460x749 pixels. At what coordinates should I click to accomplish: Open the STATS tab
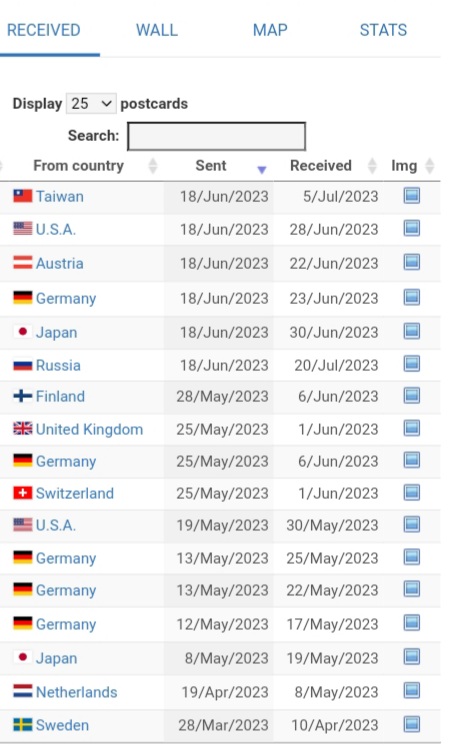point(383,30)
